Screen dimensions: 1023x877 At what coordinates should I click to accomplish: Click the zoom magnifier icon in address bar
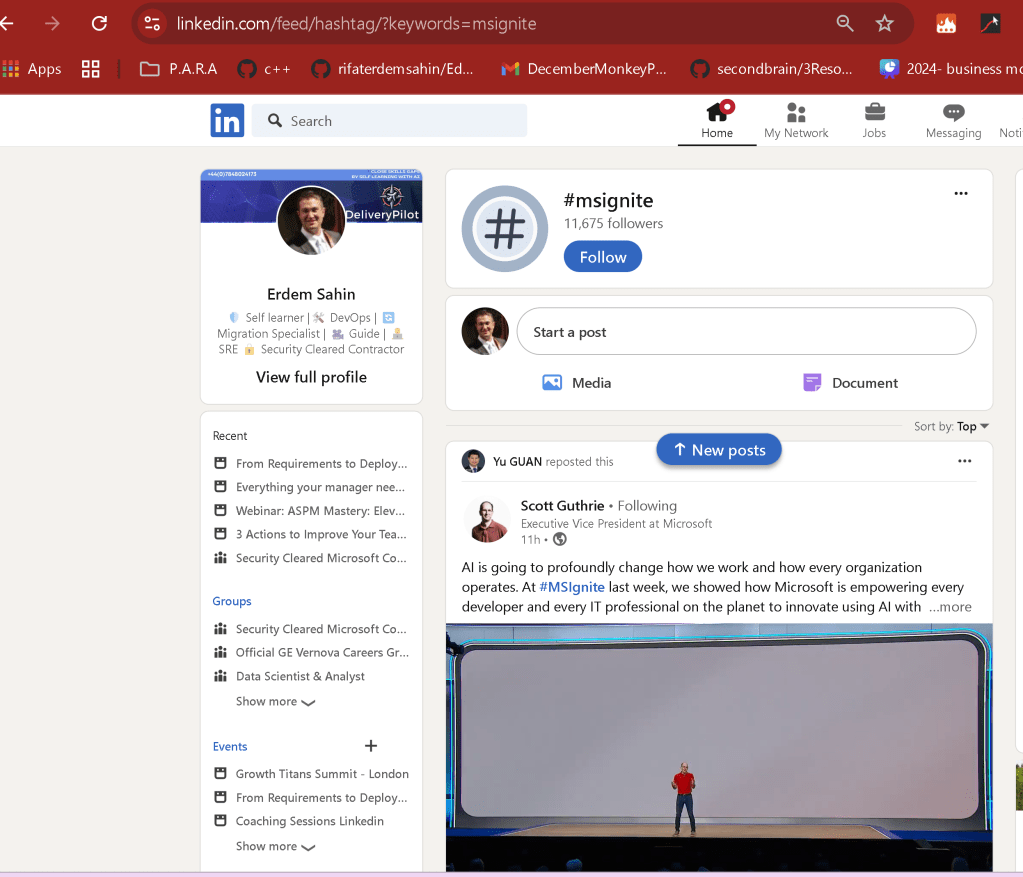tap(845, 23)
